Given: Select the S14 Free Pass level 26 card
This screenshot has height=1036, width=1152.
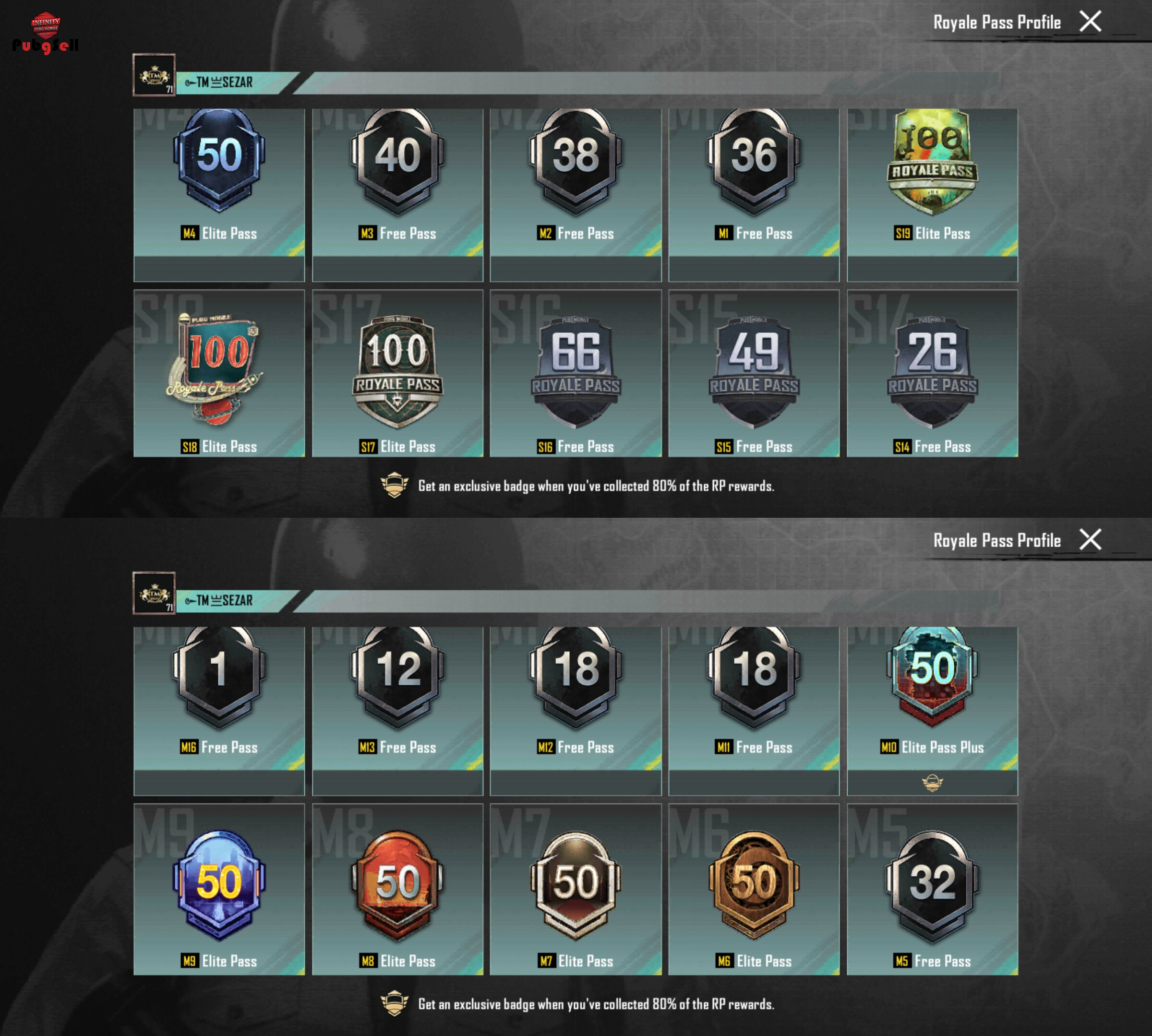Looking at the screenshot, I should click(932, 373).
